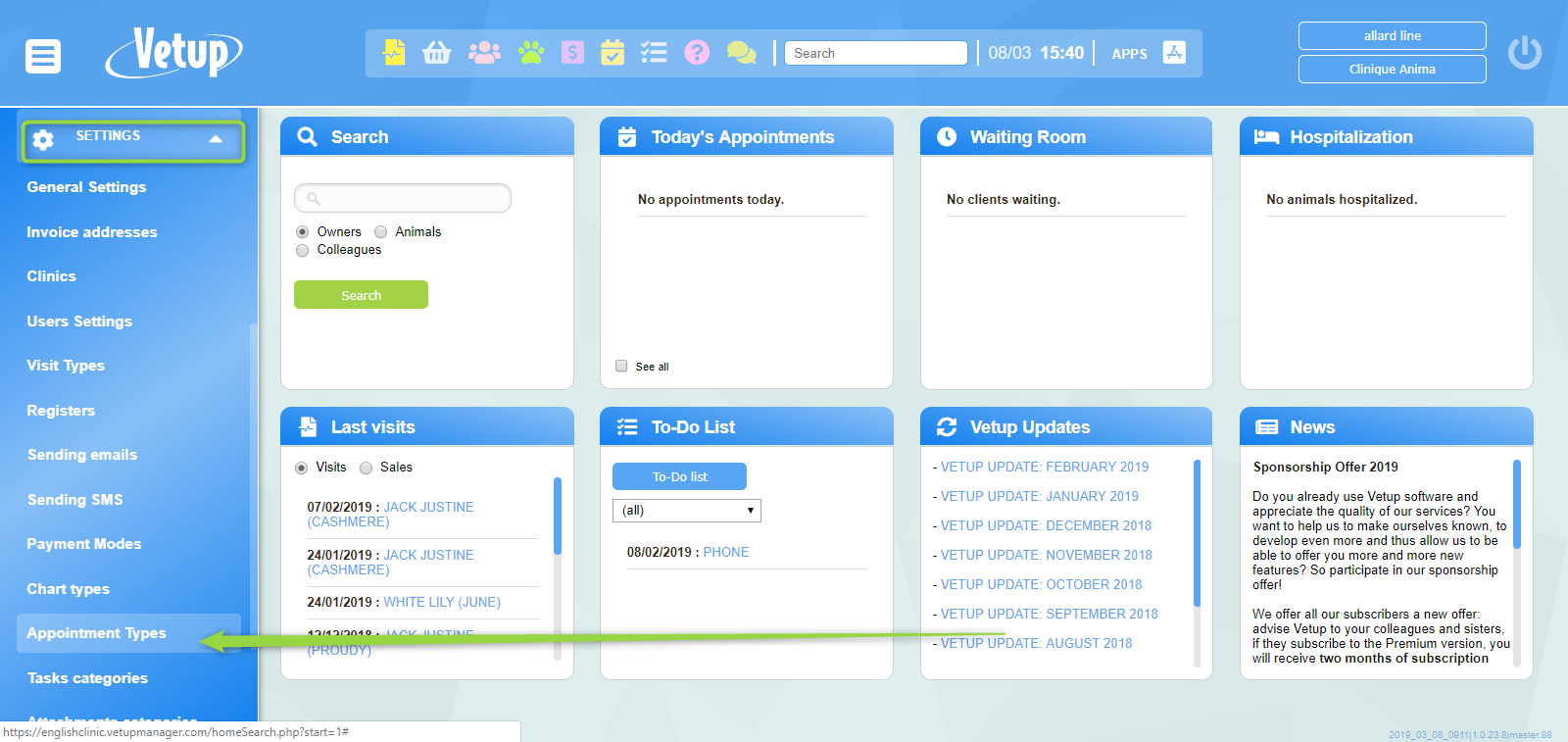The image size is (1568, 742).
Task: Open General Settings in the sidebar
Action: 86,187
